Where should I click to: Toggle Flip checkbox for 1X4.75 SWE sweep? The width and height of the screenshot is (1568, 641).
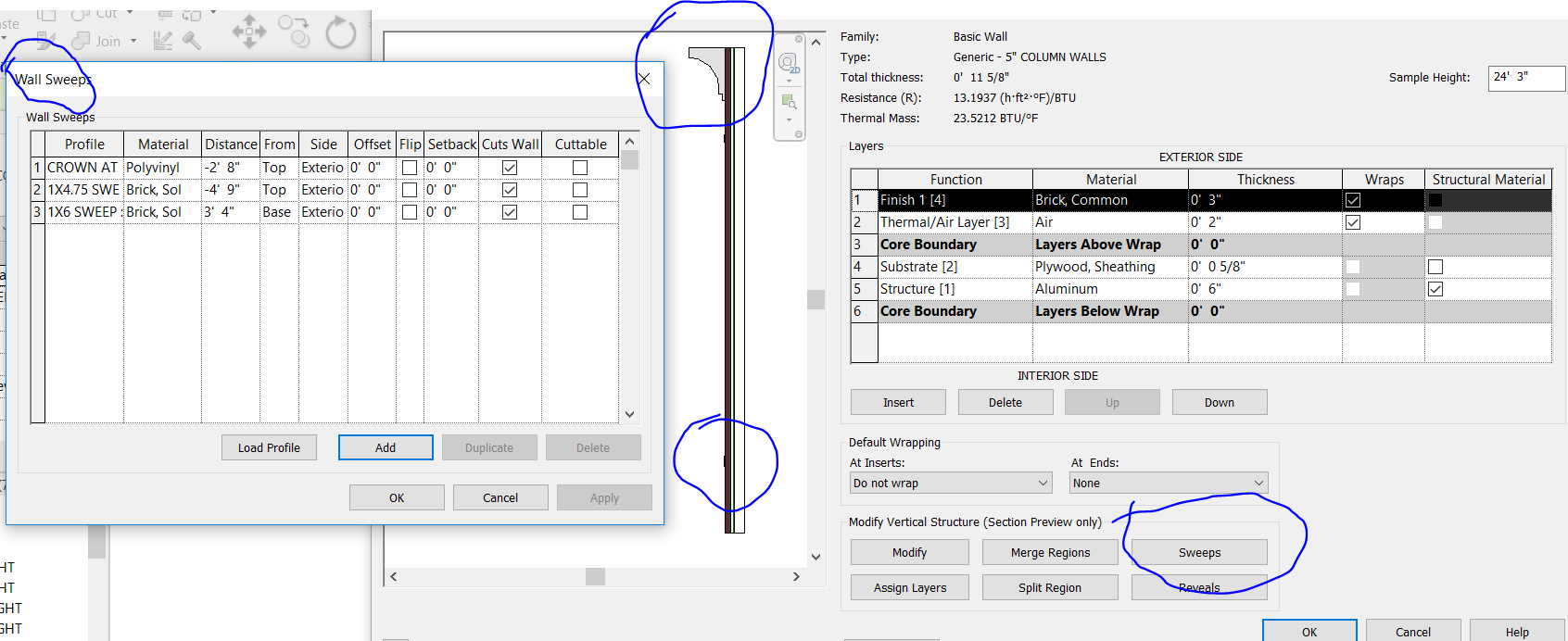tap(410, 190)
